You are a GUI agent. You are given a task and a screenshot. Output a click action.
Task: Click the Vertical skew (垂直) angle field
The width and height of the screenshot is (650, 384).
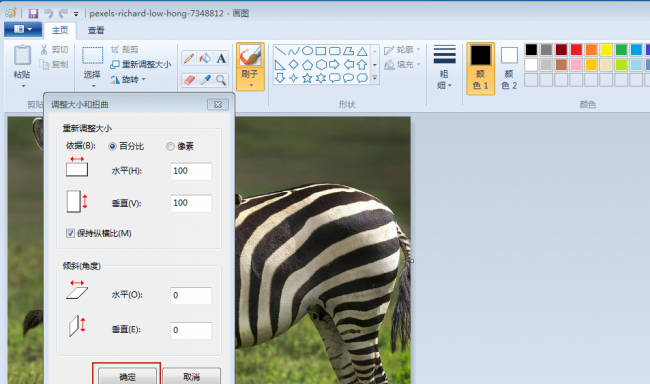coord(191,330)
